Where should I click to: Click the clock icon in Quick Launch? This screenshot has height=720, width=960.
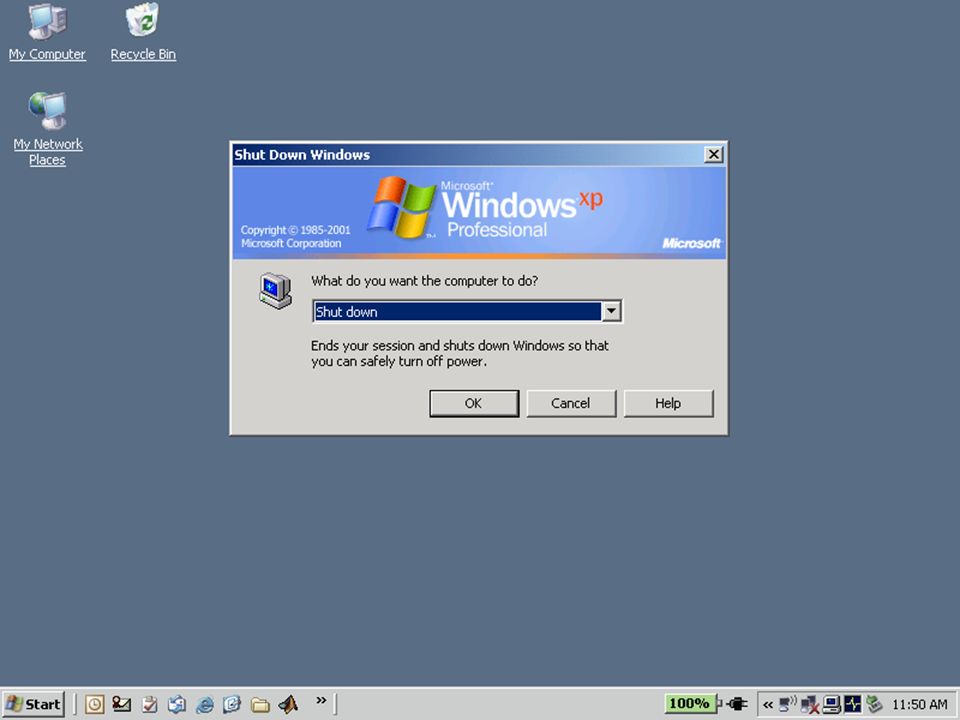click(94, 704)
